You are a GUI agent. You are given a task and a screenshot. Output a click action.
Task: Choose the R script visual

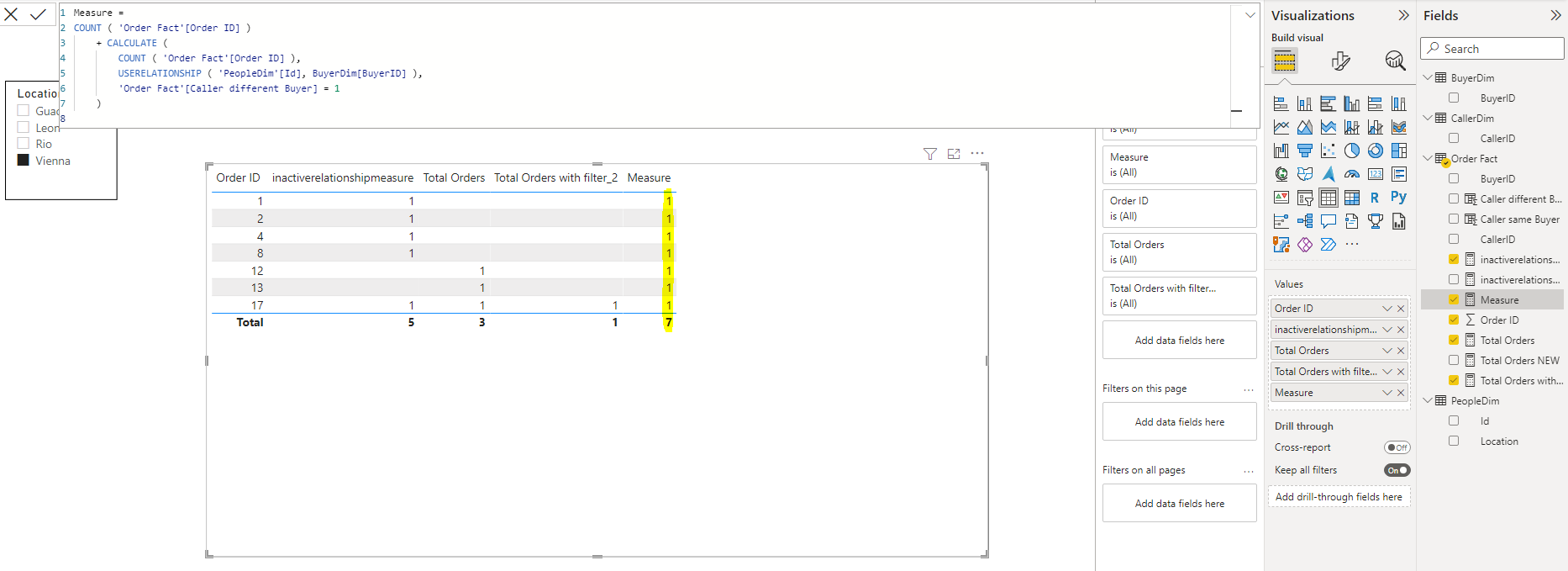[1375, 198]
